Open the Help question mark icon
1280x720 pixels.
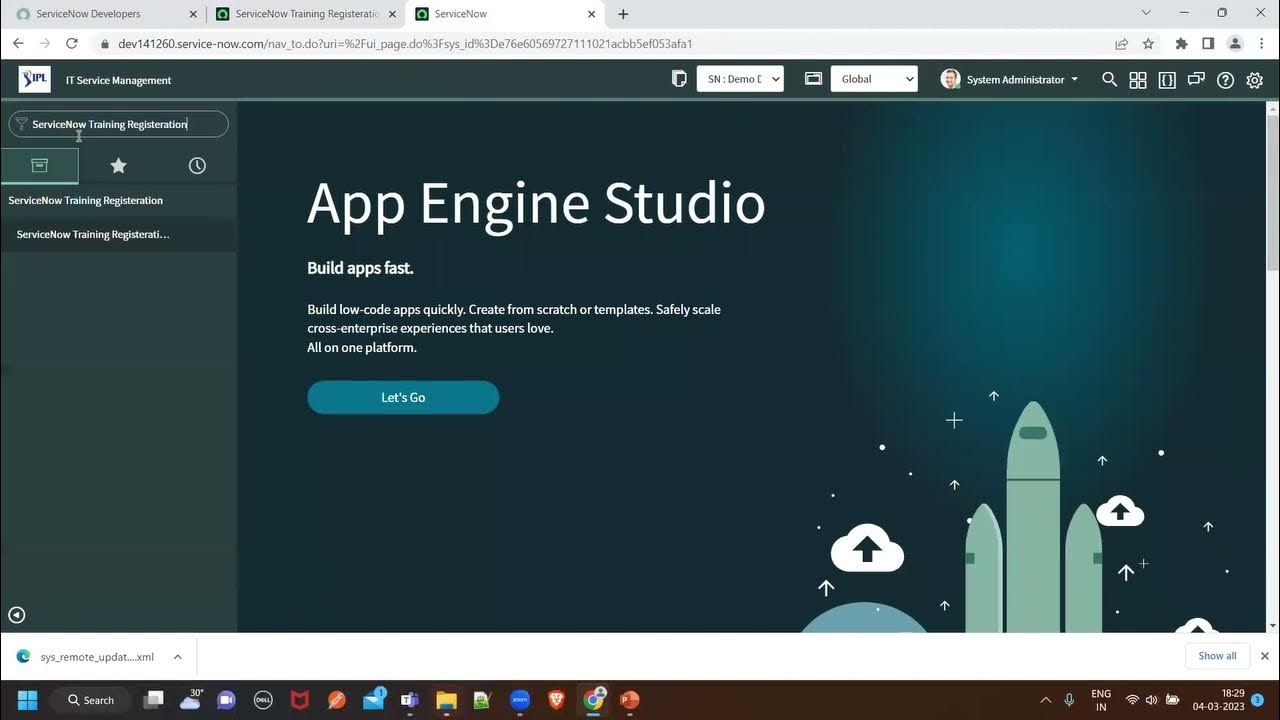1225,80
